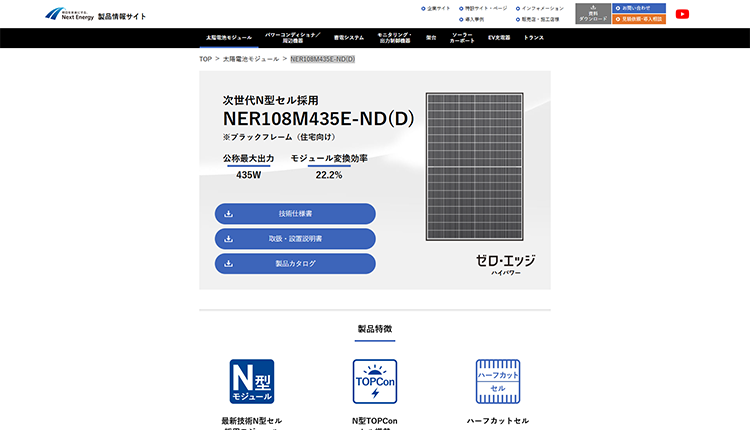
Task: Open モニタリング・出力制御機器 nav tab
Action: pos(395,38)
